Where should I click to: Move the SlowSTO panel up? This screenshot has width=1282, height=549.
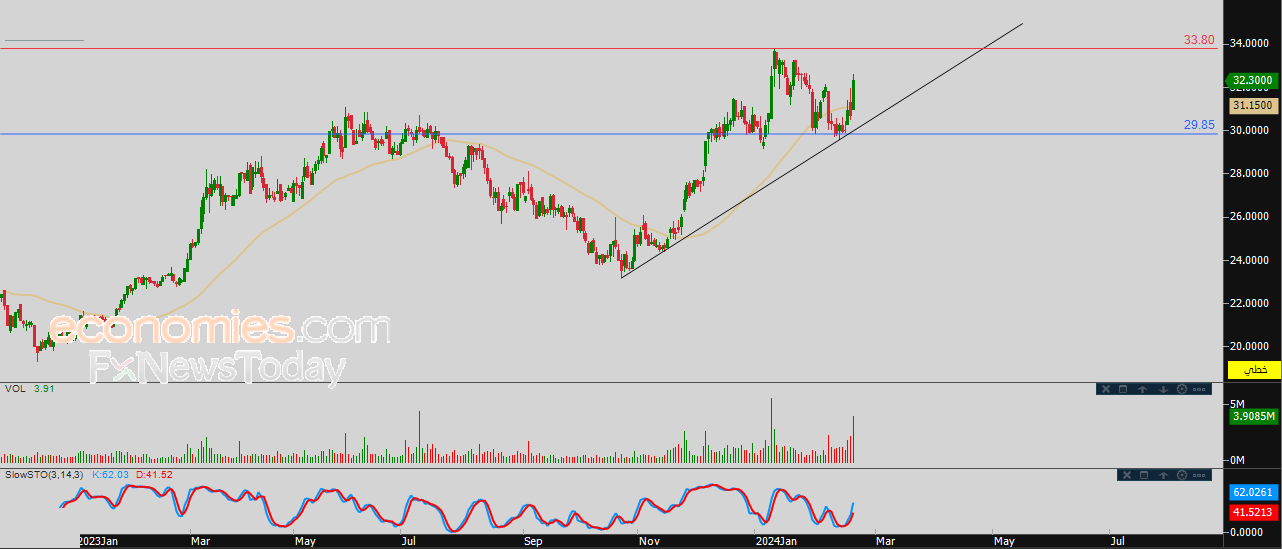click(x=1163, y=475)
